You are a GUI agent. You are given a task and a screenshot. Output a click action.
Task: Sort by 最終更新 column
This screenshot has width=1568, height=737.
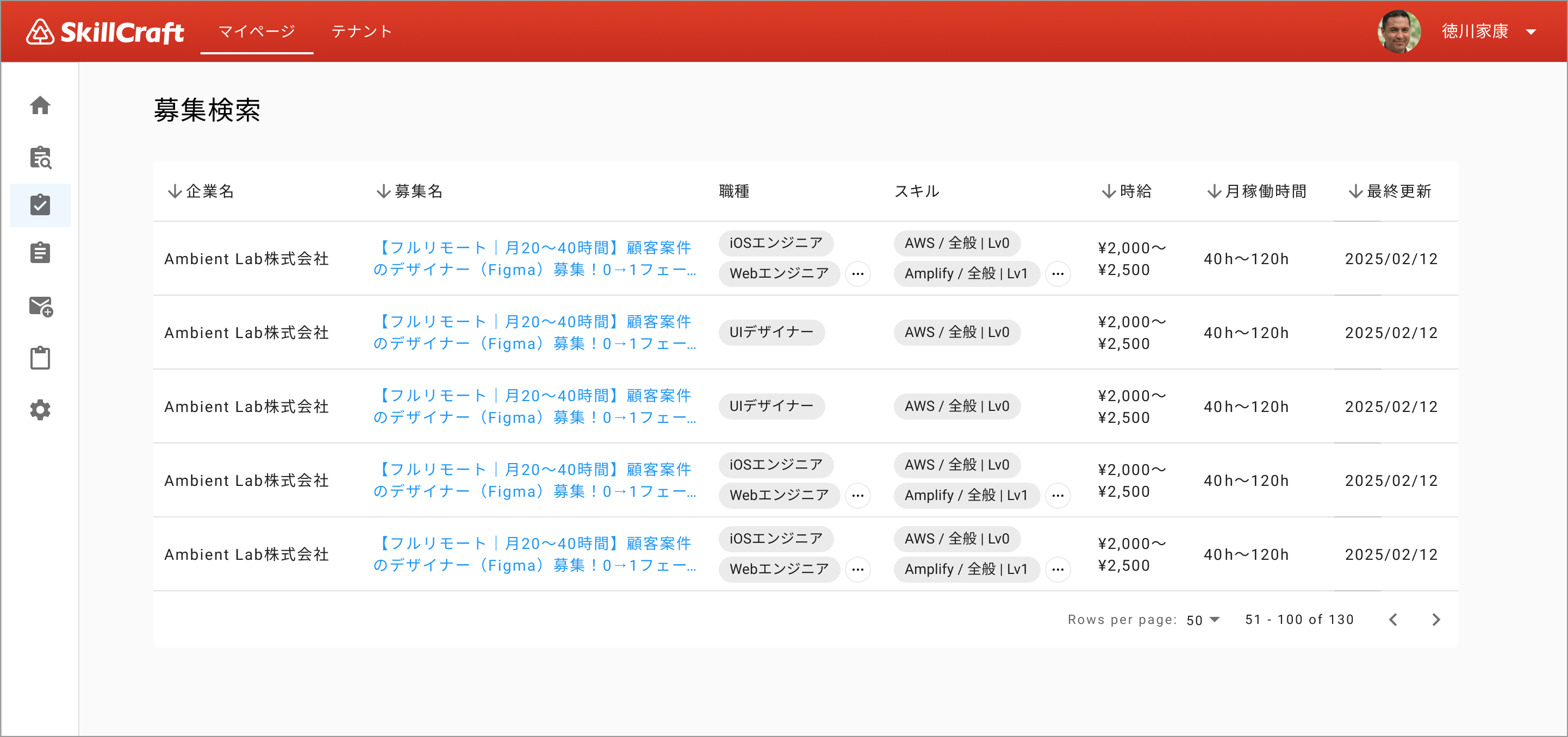[1390, 191]
